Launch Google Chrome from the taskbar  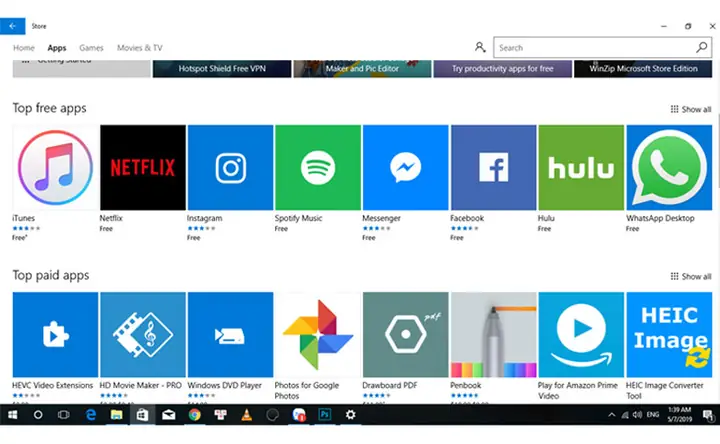coord(195,415)
